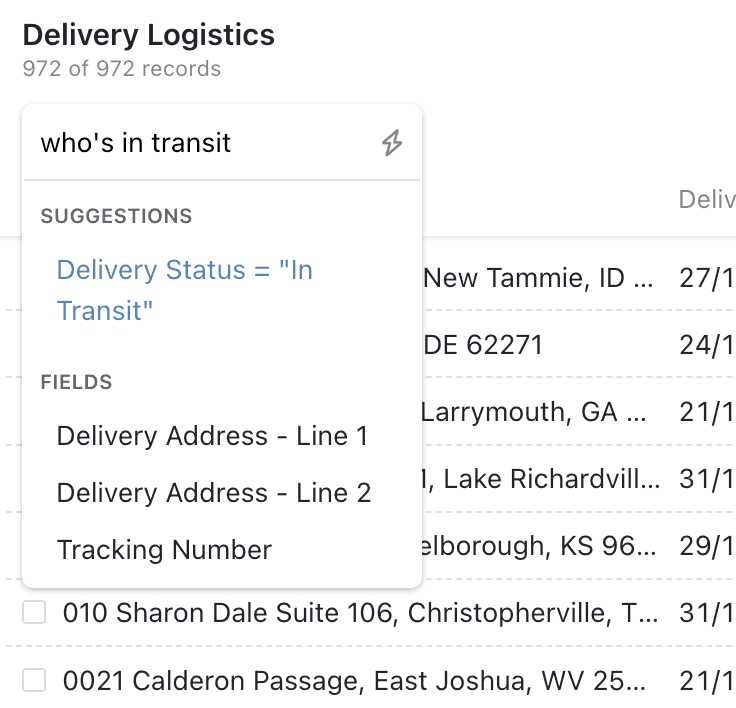Focus the "who's in transit" search field
The image size is (736, 708).
(x=200, y=143)
